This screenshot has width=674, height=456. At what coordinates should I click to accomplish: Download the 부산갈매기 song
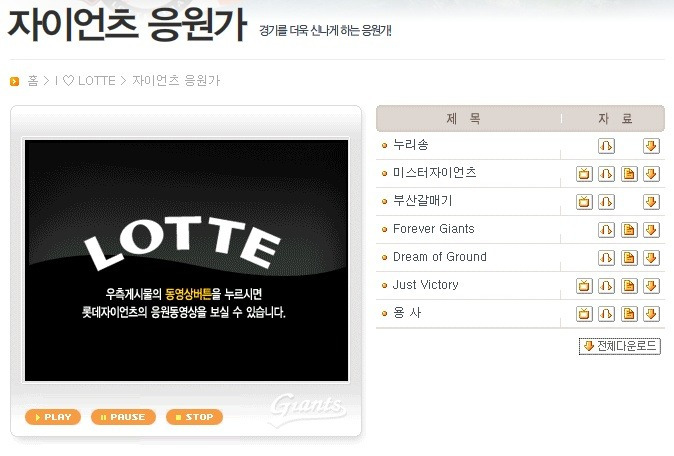651,202
